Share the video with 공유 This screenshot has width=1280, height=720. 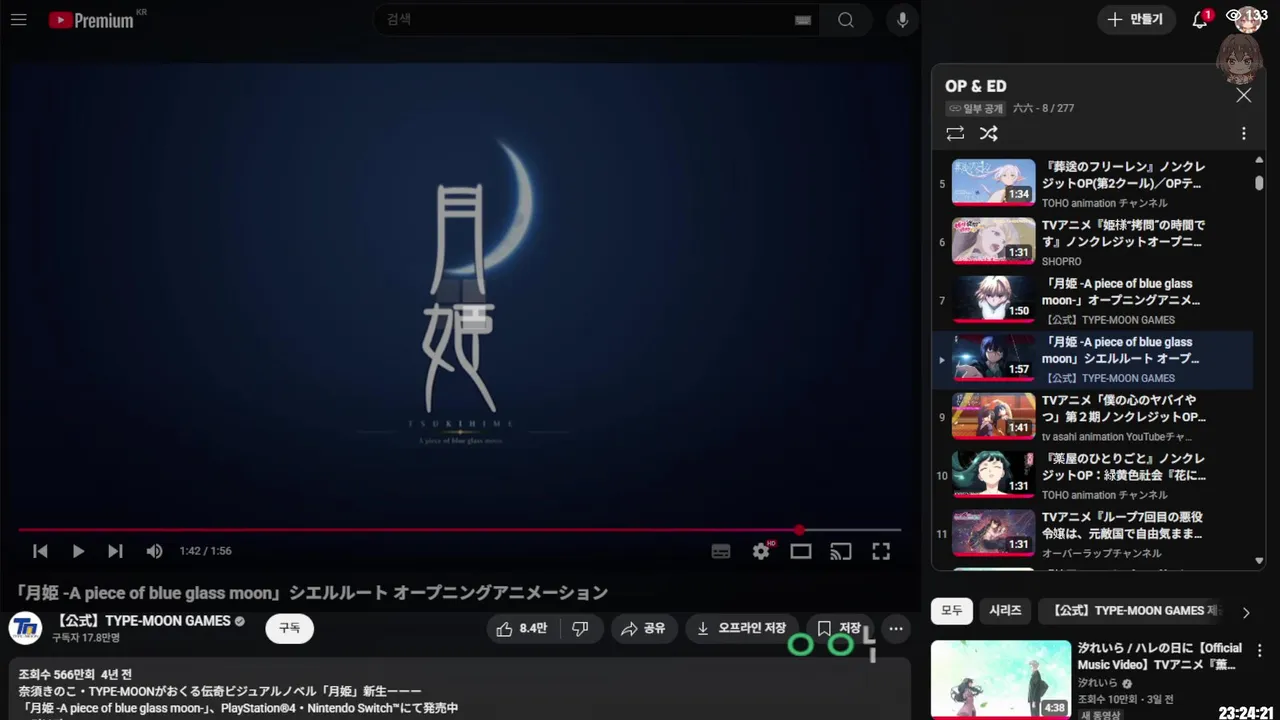(643, 628)
